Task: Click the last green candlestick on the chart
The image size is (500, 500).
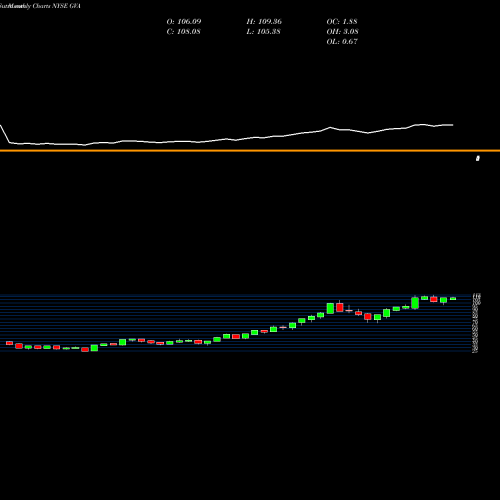Action: [453, 299]
